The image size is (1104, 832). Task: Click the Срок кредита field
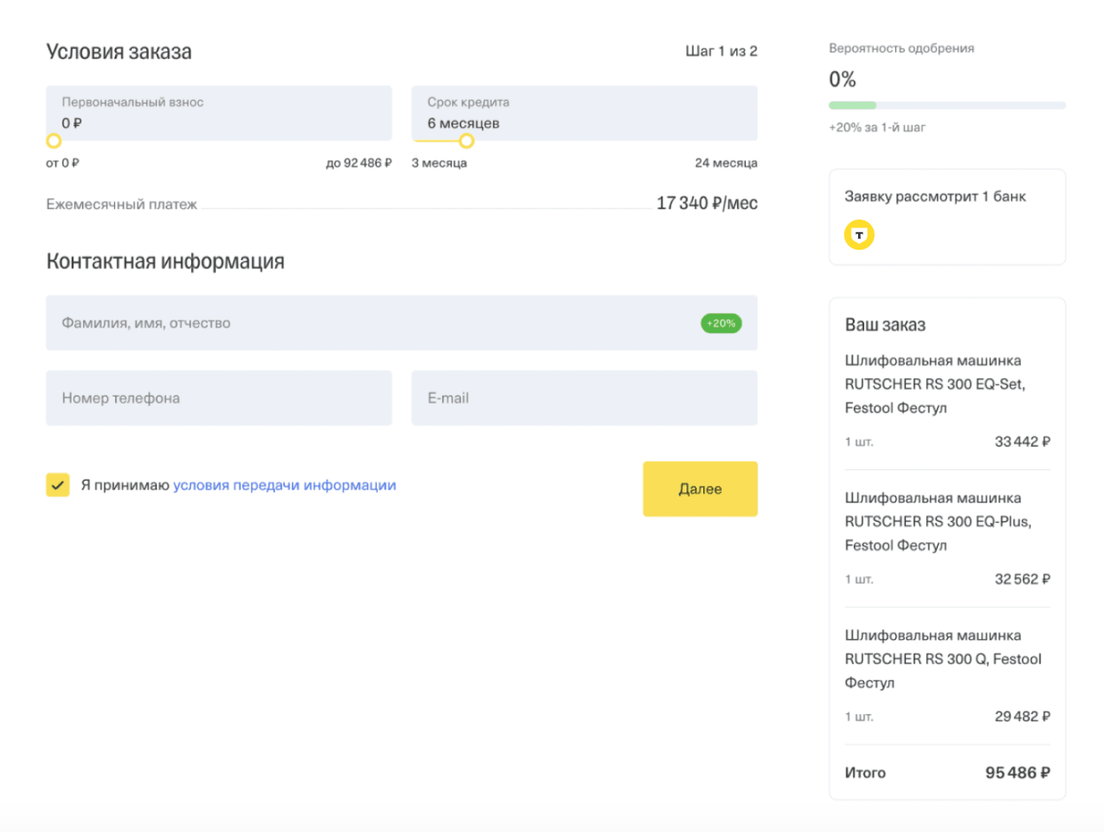coord(584,113)
